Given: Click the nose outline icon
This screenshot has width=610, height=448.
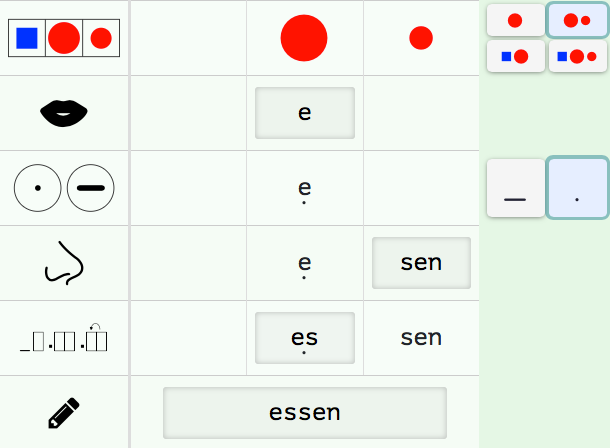Looking at the screenshot, I should [64, 263].
